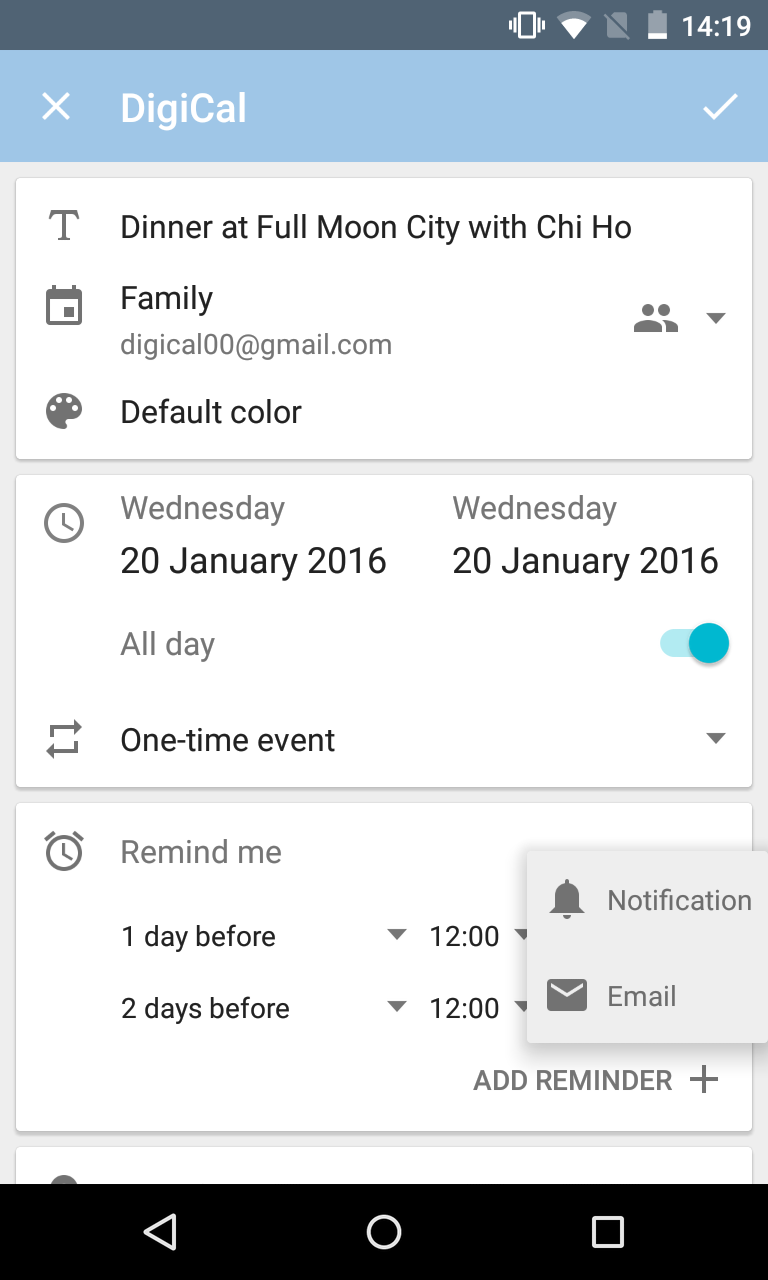This screenshot has width=768, height=1280.
Task: Tap the plus icon beside Add Reminder
Action: pyautogui.click(x=705, y=1080)
